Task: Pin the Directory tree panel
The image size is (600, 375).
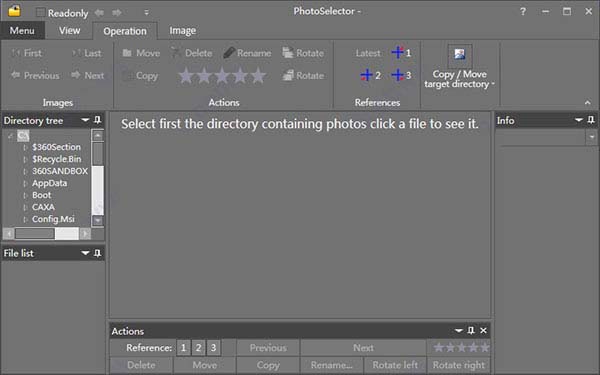Action: pyautogui.click(x=98, y=120)
